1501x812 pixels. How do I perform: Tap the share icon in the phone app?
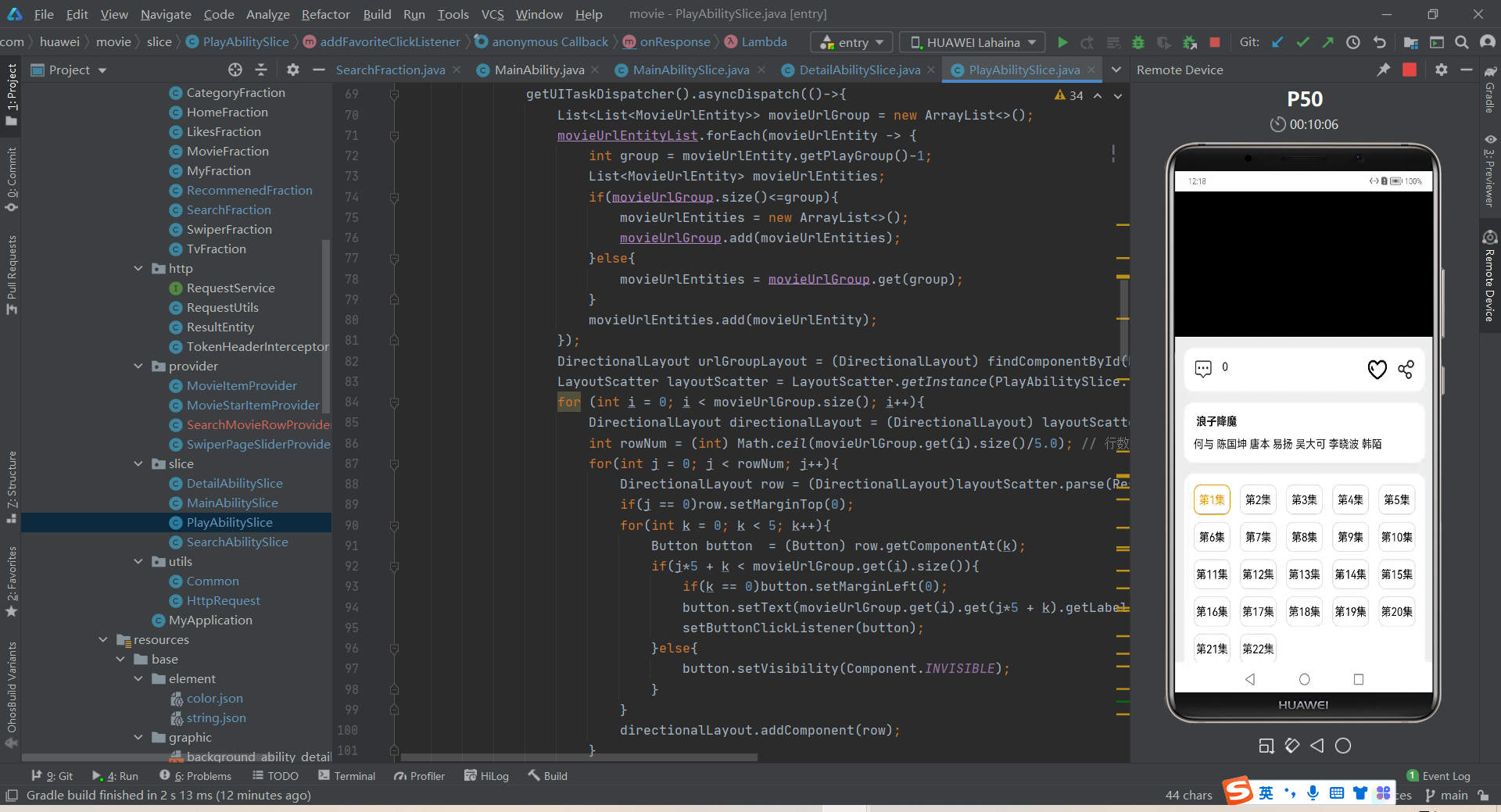[x=1406, y=369]
